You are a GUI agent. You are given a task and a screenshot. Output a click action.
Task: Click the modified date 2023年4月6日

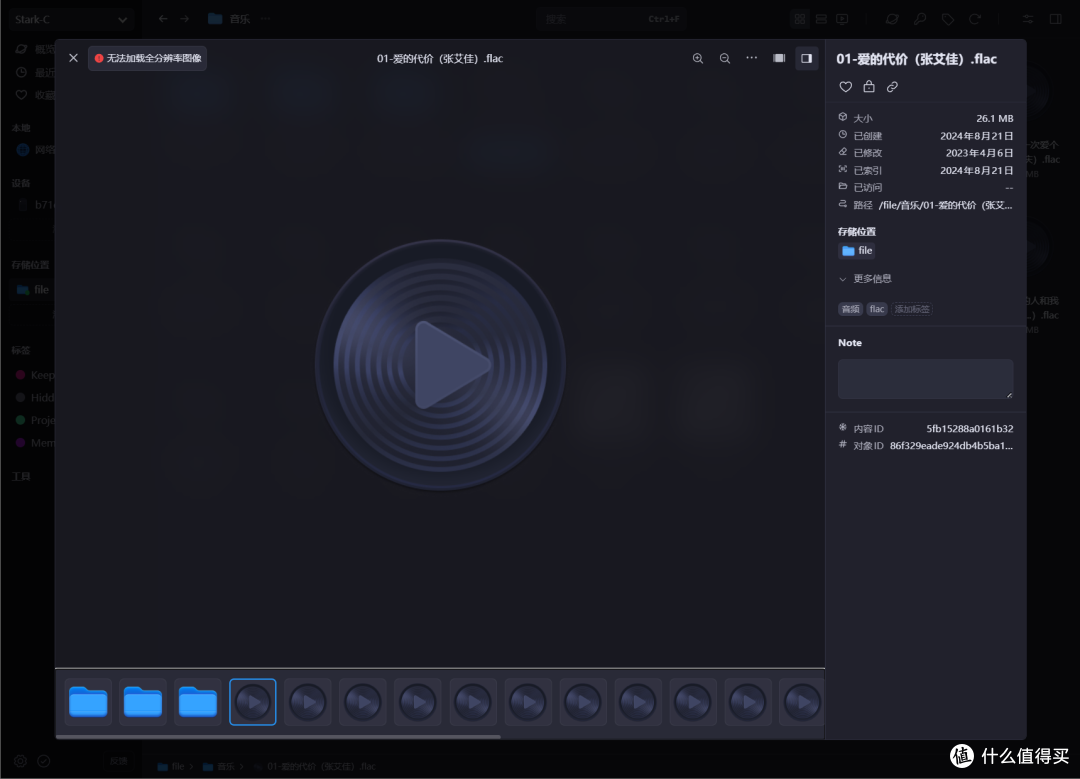tap(979, 153)
